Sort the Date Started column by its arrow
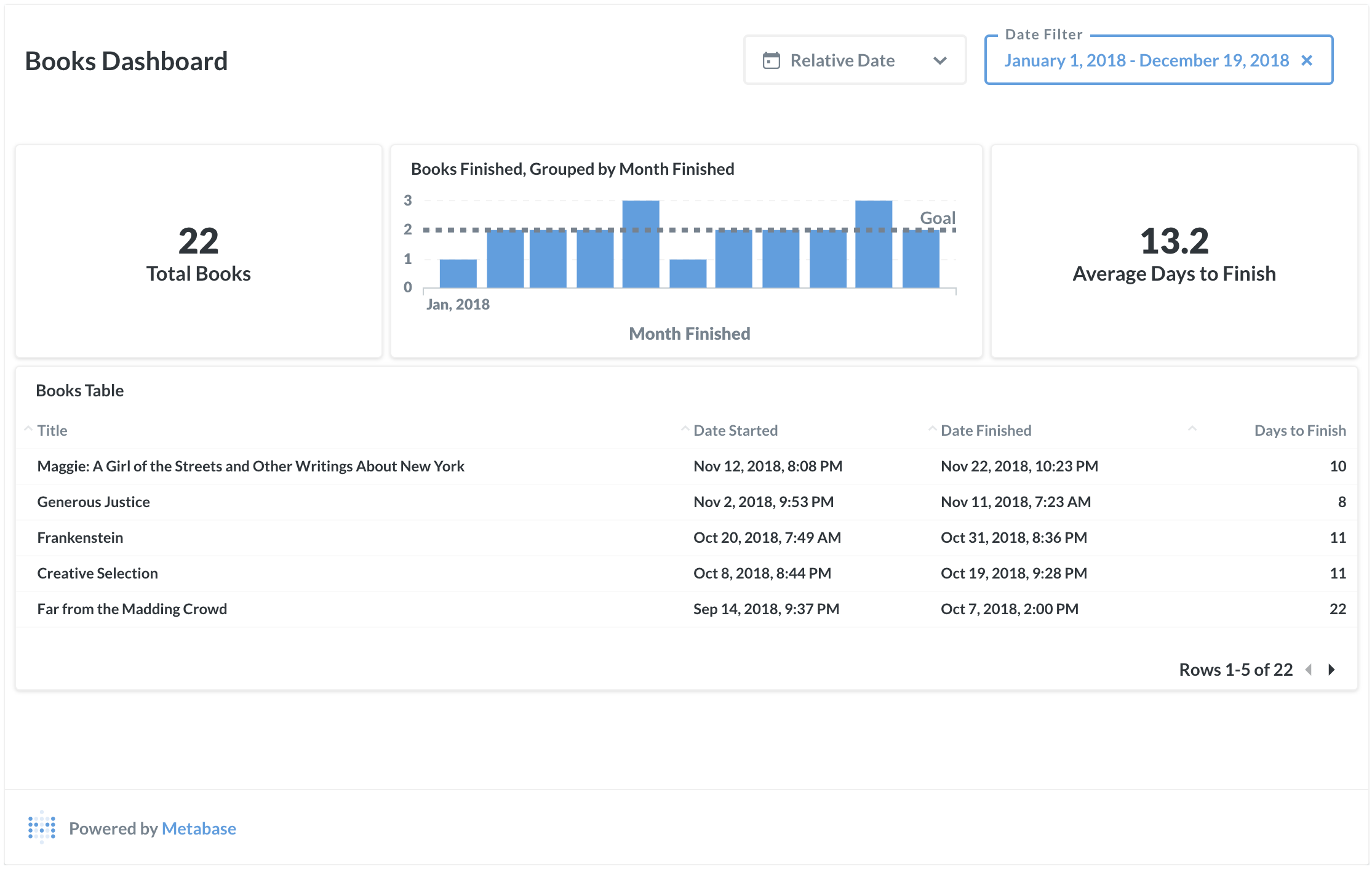This screenshot has height=869, width=1372. coord(685,428)
